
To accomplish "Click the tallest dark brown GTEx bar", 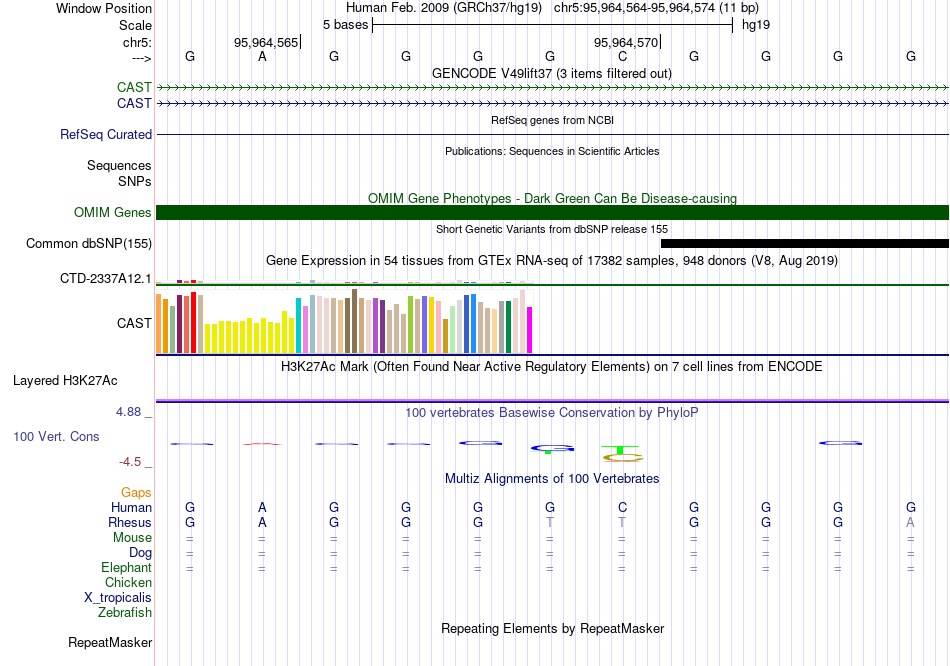I will (x=355, y=321).
